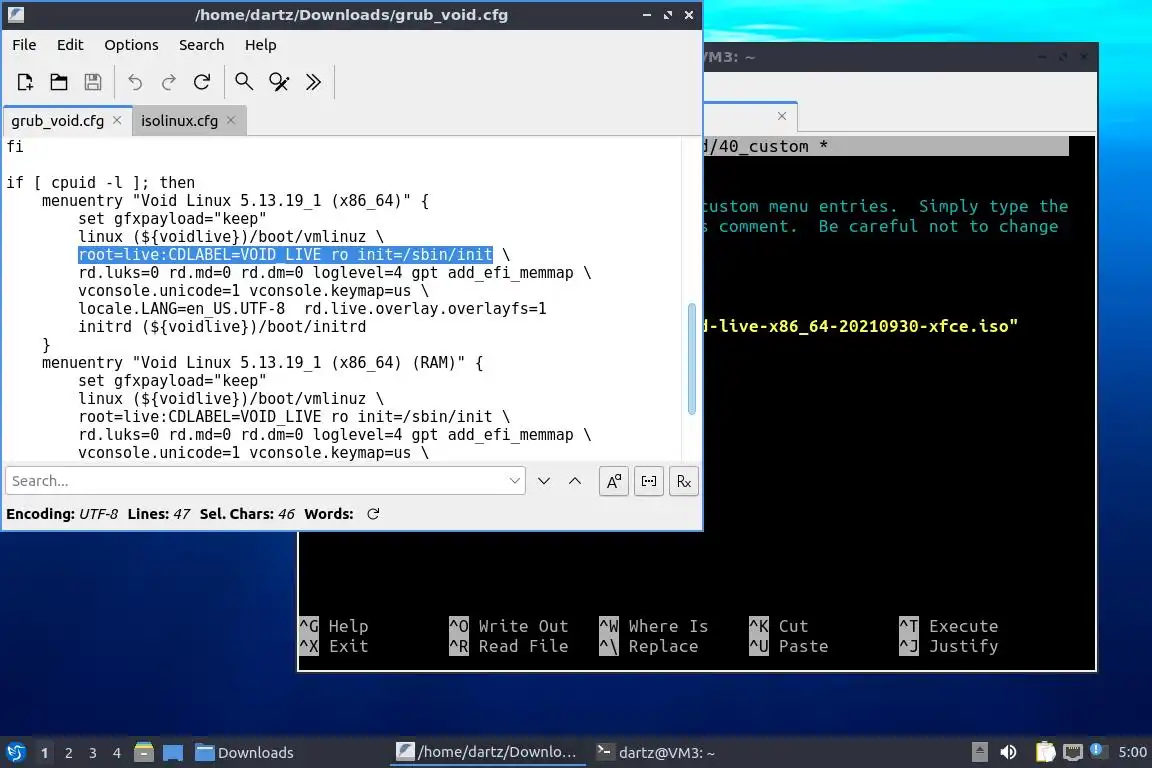This screenshot has width=1152, height=768.
Task: Refresh the word count in status bar
Action: [373, 514]
